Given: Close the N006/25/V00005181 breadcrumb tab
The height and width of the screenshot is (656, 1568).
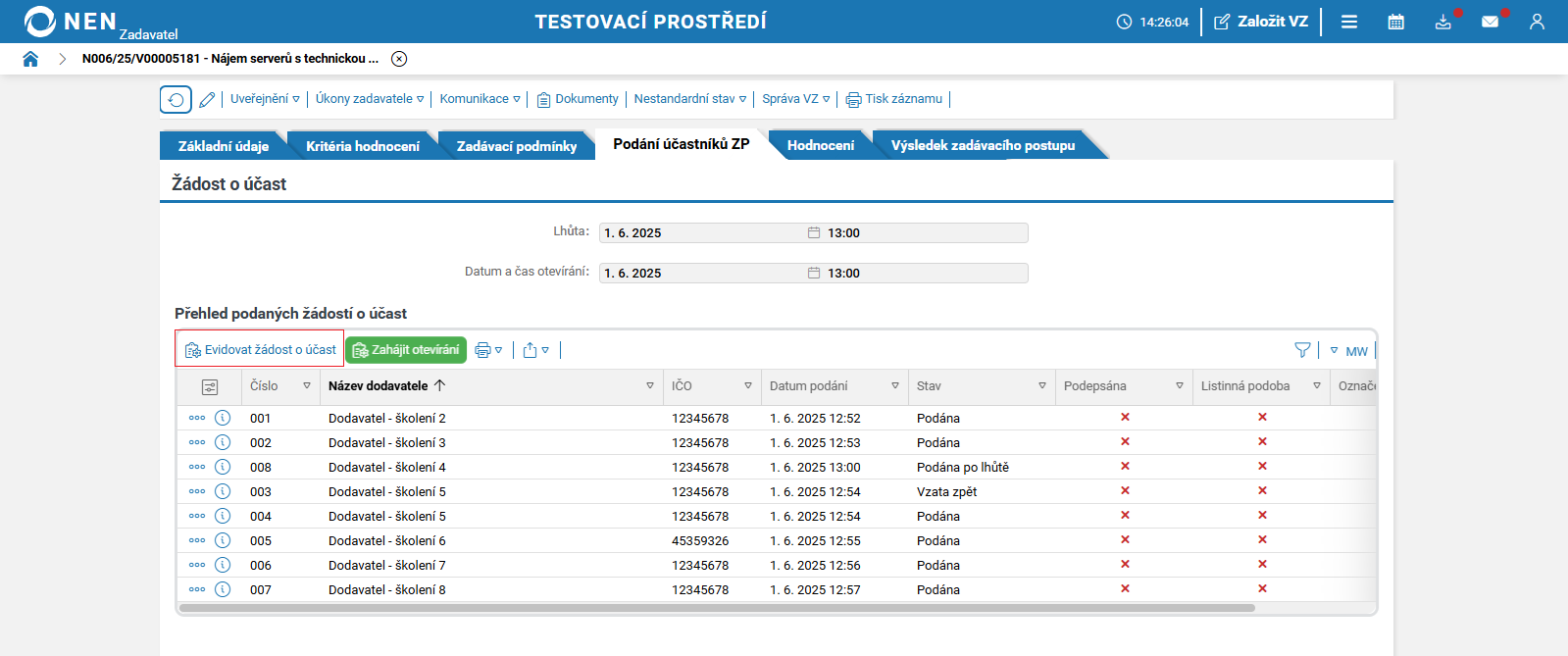Looking at the screenshot, I should pos(399,59).
